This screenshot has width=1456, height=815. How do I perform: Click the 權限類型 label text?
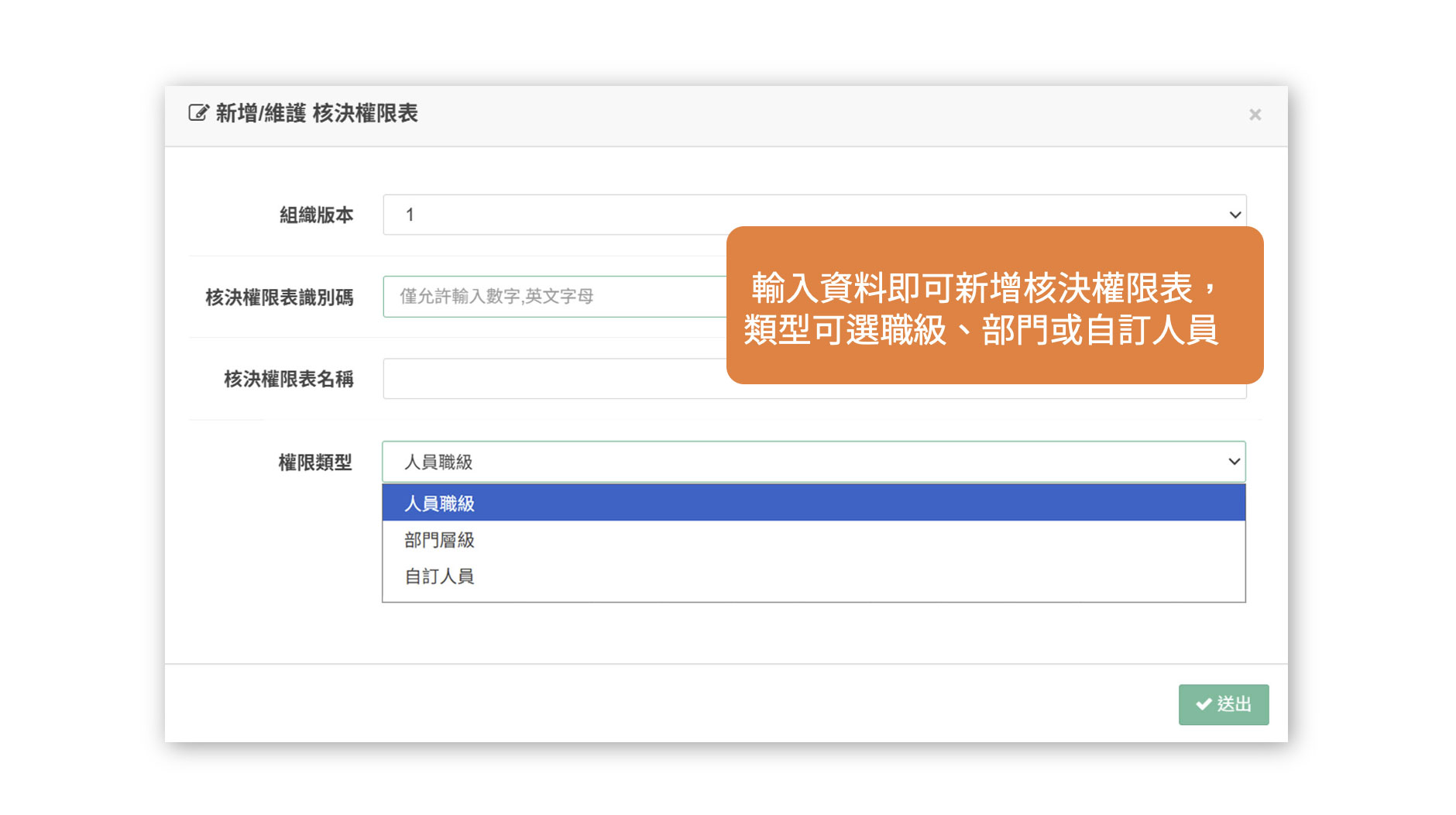[x=314, y=463]
